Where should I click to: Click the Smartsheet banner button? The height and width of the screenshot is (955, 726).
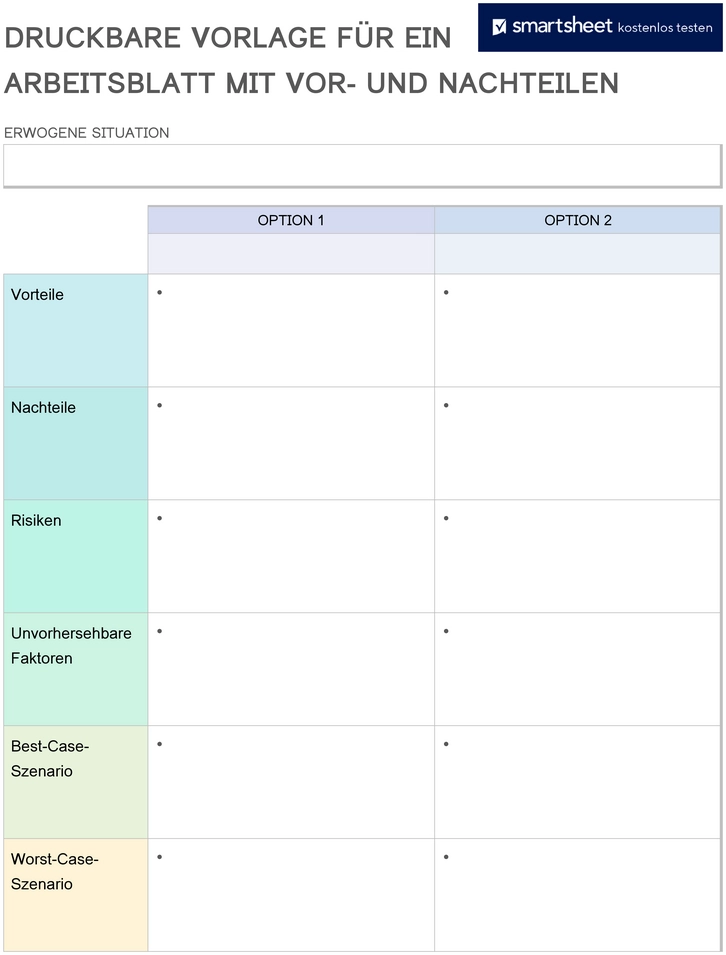600,27
